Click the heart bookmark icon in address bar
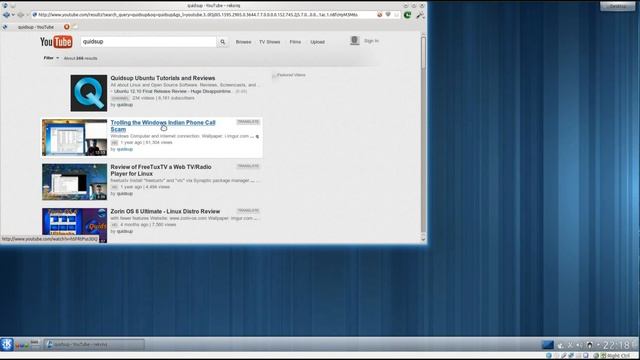Image resolution: width=640 pixels, height=360 pixels. point(388,15)
